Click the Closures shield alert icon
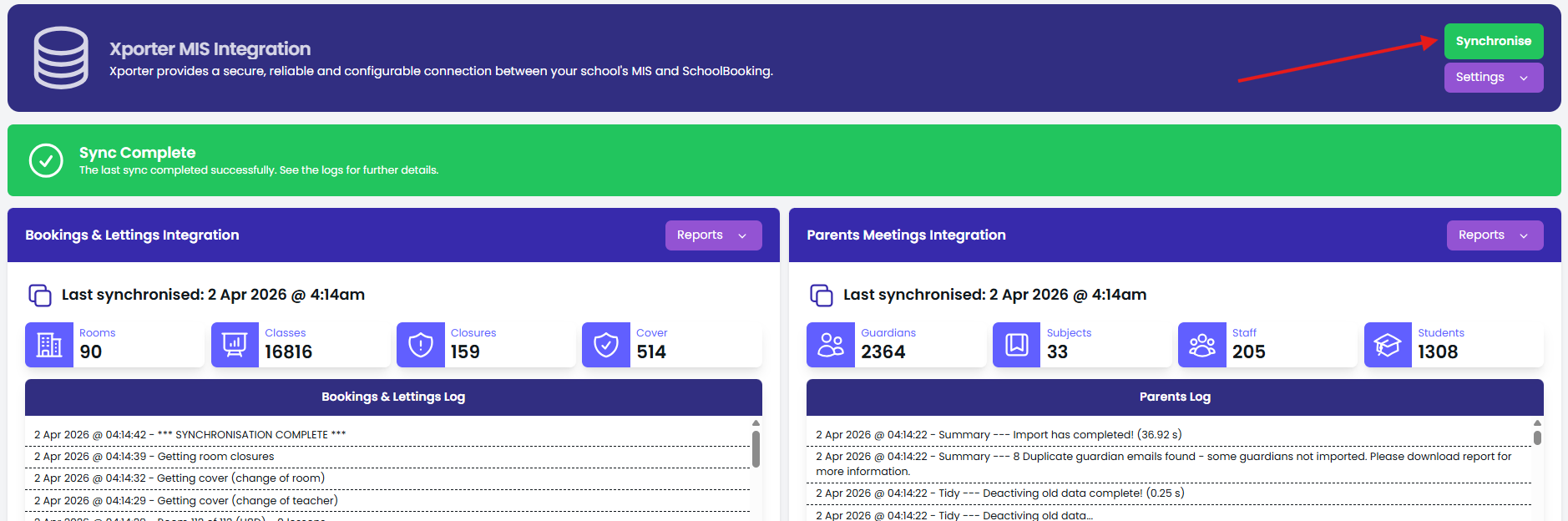This screenshot has width=1568, height=521. (421, 345)
